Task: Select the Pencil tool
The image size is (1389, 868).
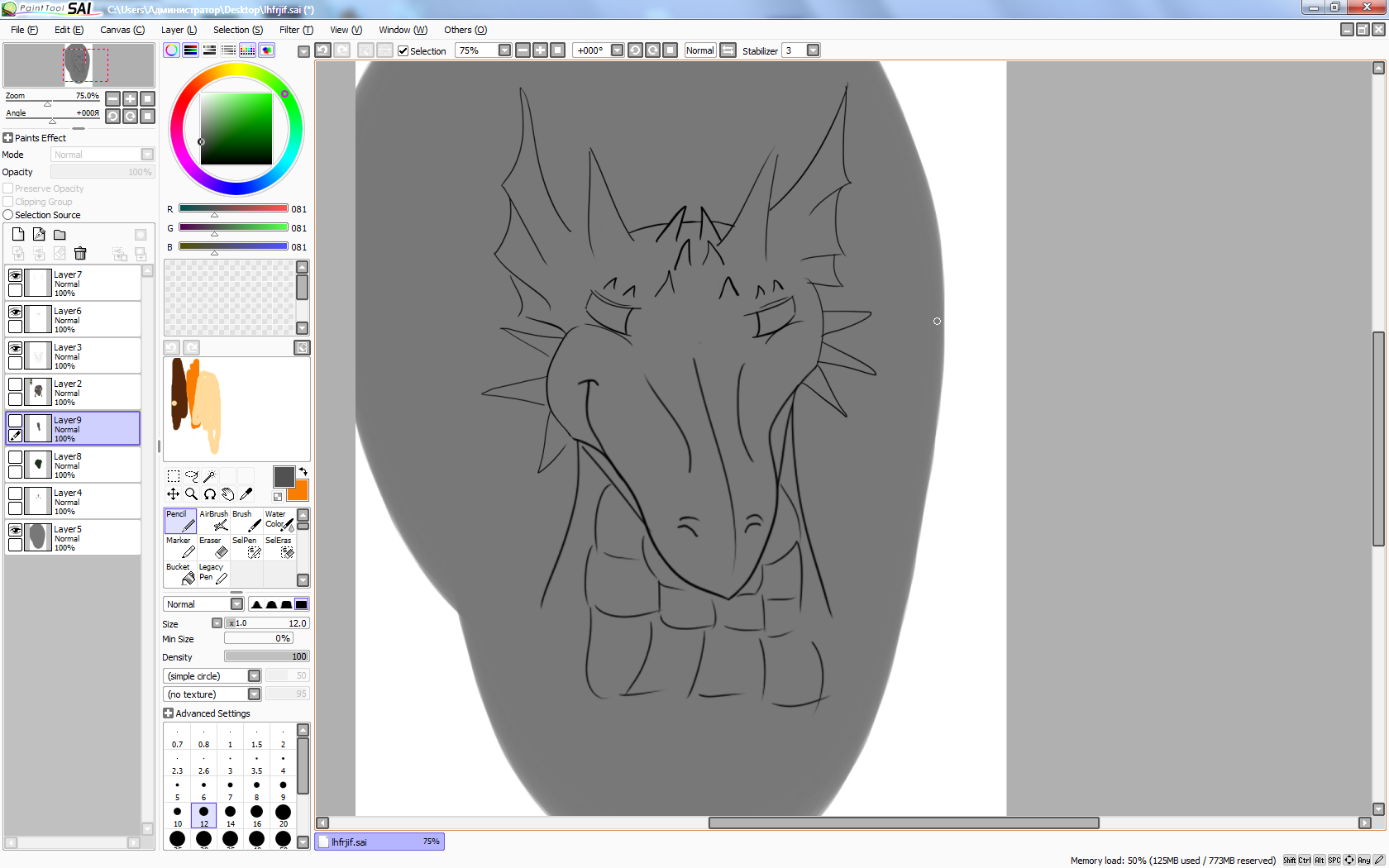Action: coord(180,521)
